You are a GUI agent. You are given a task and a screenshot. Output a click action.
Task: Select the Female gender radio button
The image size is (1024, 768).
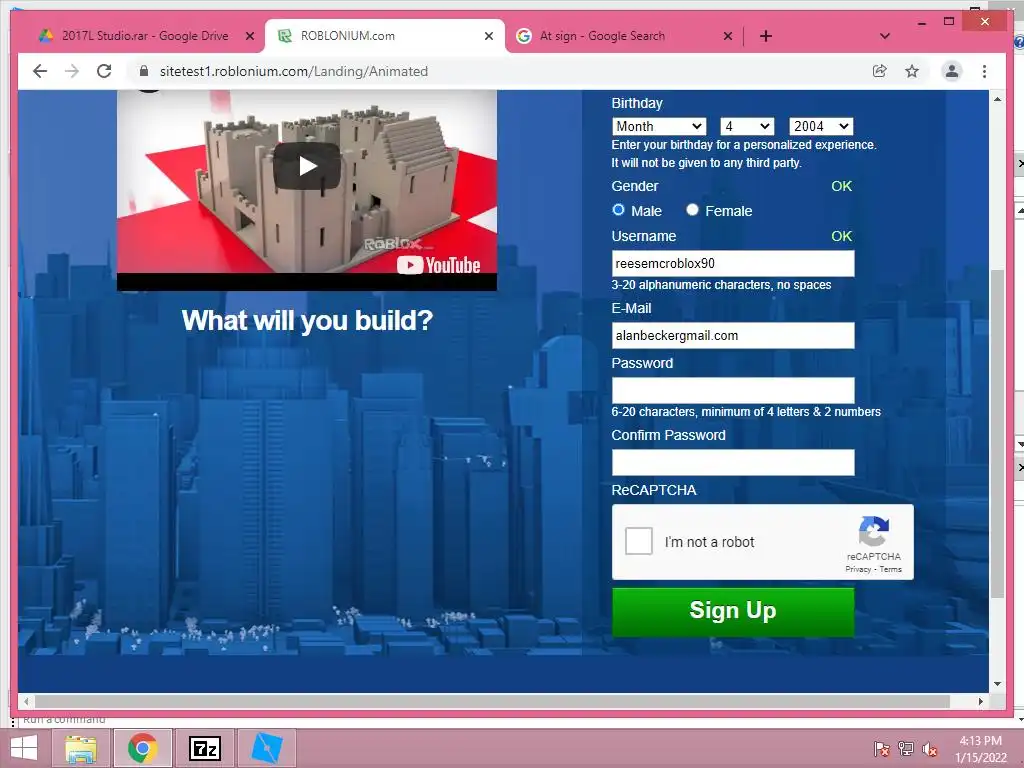tap(692, 210)
